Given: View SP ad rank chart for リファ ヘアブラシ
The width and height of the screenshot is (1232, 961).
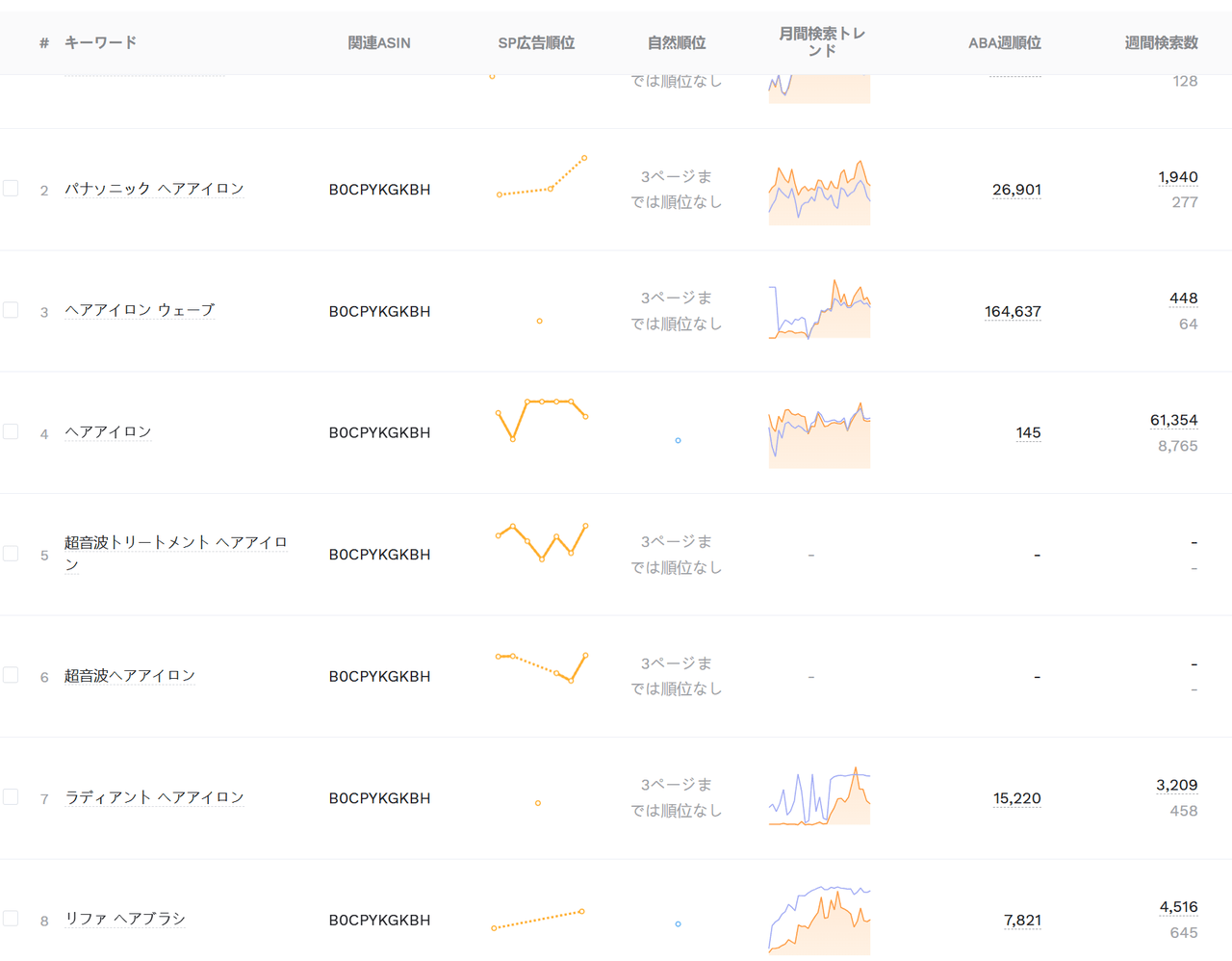Looking at the screenshot, I should [538, 920].
